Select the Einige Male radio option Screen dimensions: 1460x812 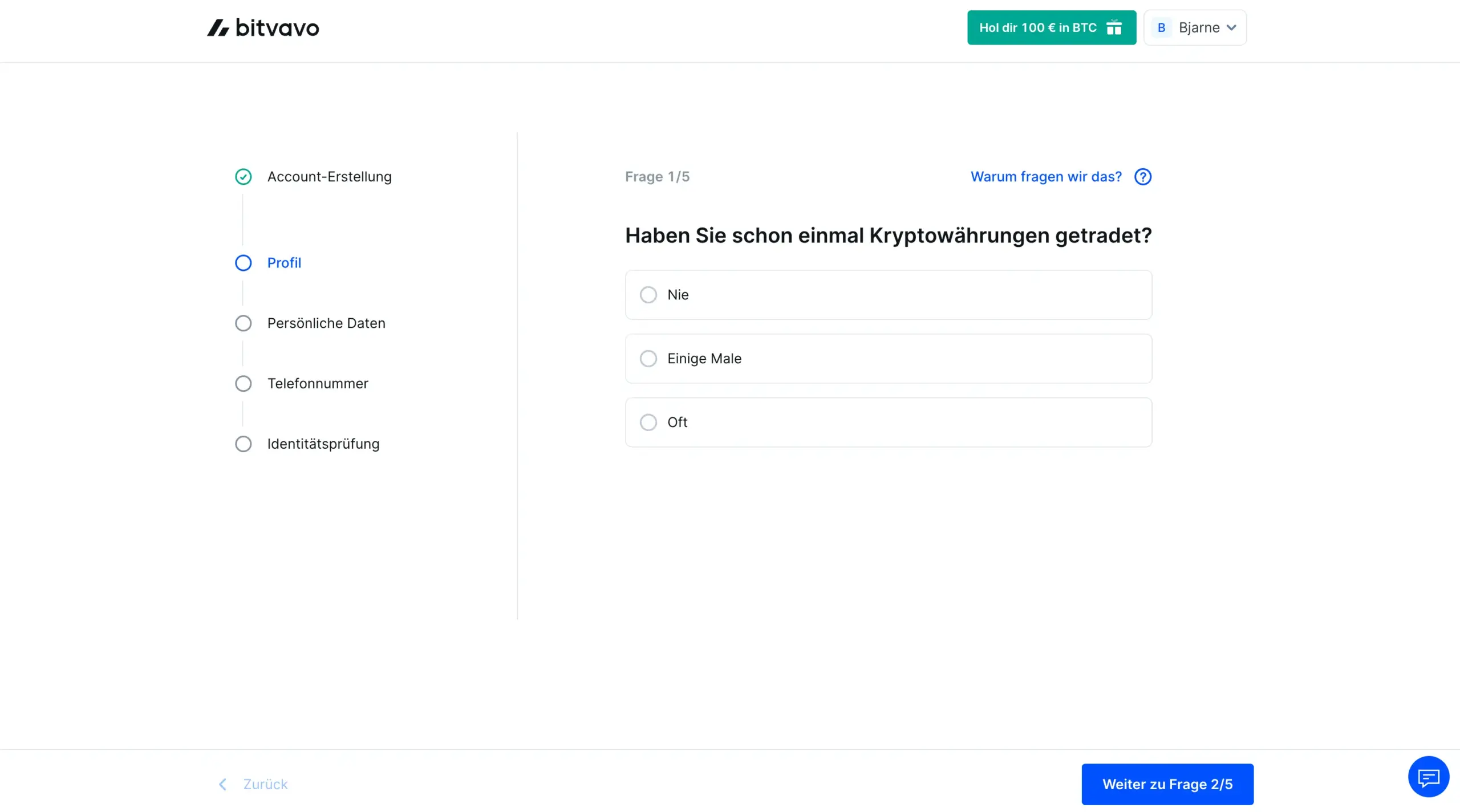[648, 359]
